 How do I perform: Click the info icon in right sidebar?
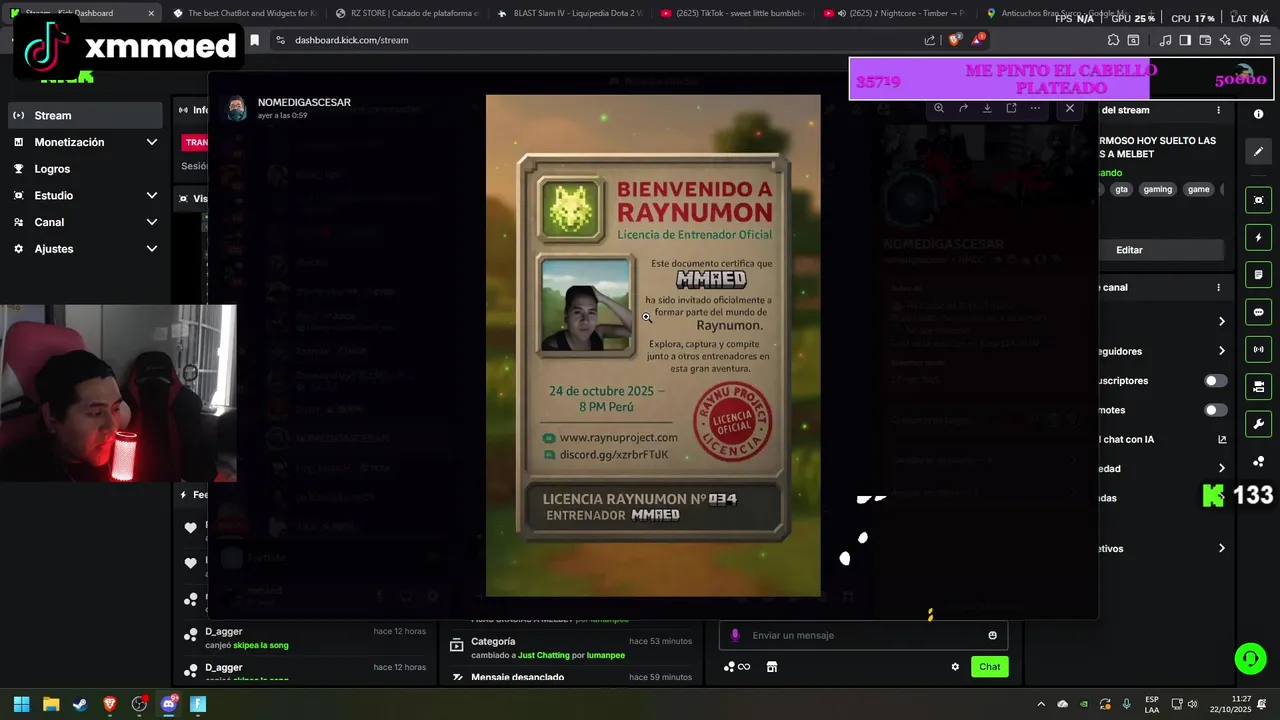click(1258, 114)
